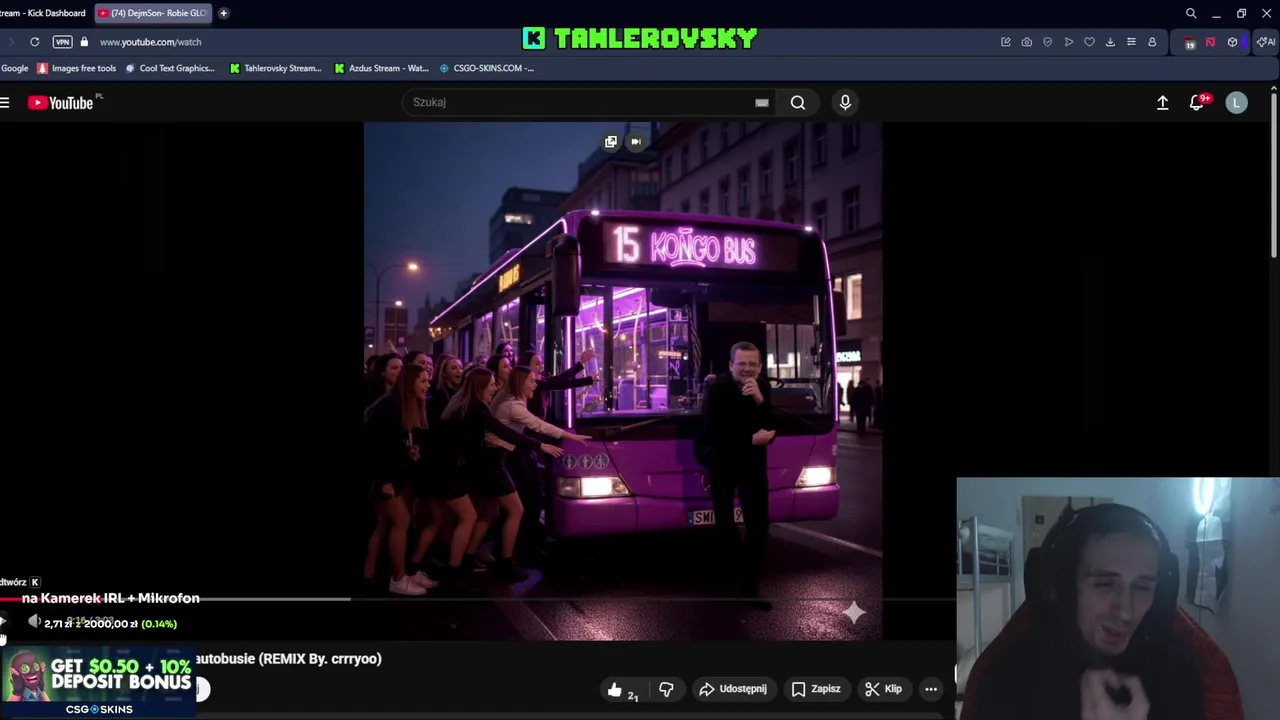Start YouTube voice search with microphone
The width and height of the screenshot is (1280, 720).
coord(845,102)
